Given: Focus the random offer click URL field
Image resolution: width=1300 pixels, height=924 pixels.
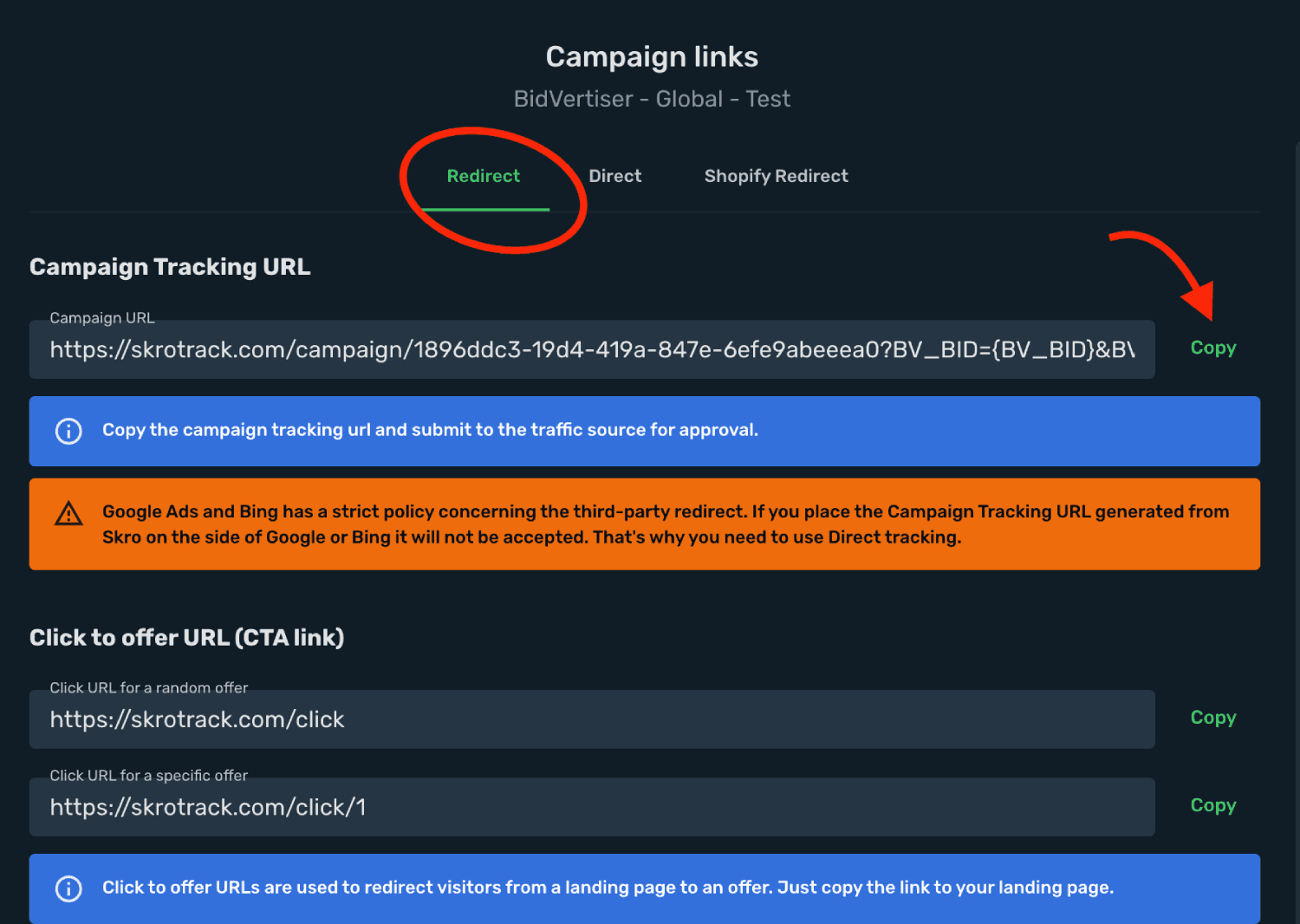Looking at the screenshot, I should tap(592, 719).
